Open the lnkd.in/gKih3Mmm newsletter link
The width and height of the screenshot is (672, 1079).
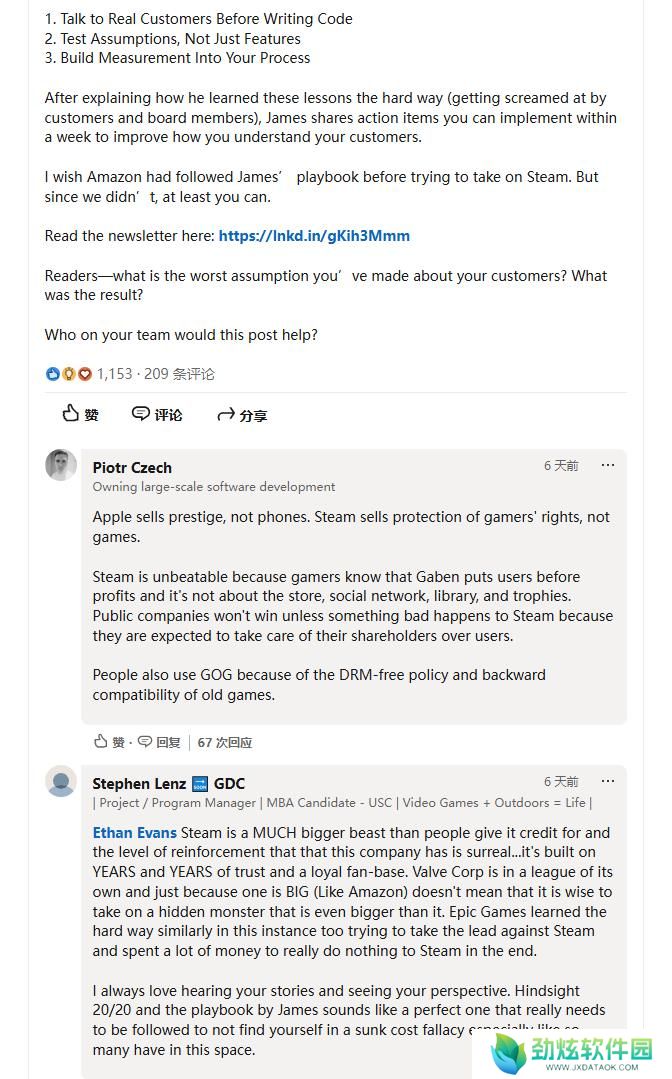coord(314,236)
